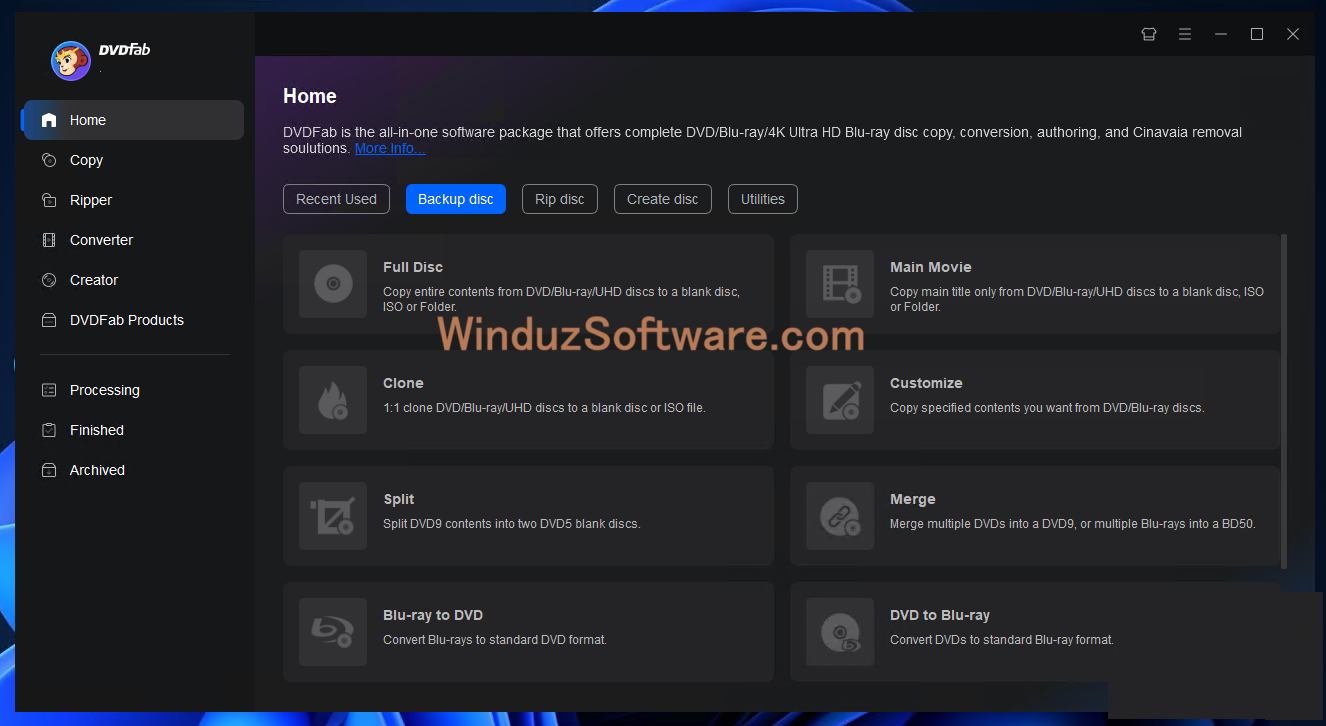Click the Full Disc mode icon
Viewport: 1326px width, 726px height.
(333, 284)
